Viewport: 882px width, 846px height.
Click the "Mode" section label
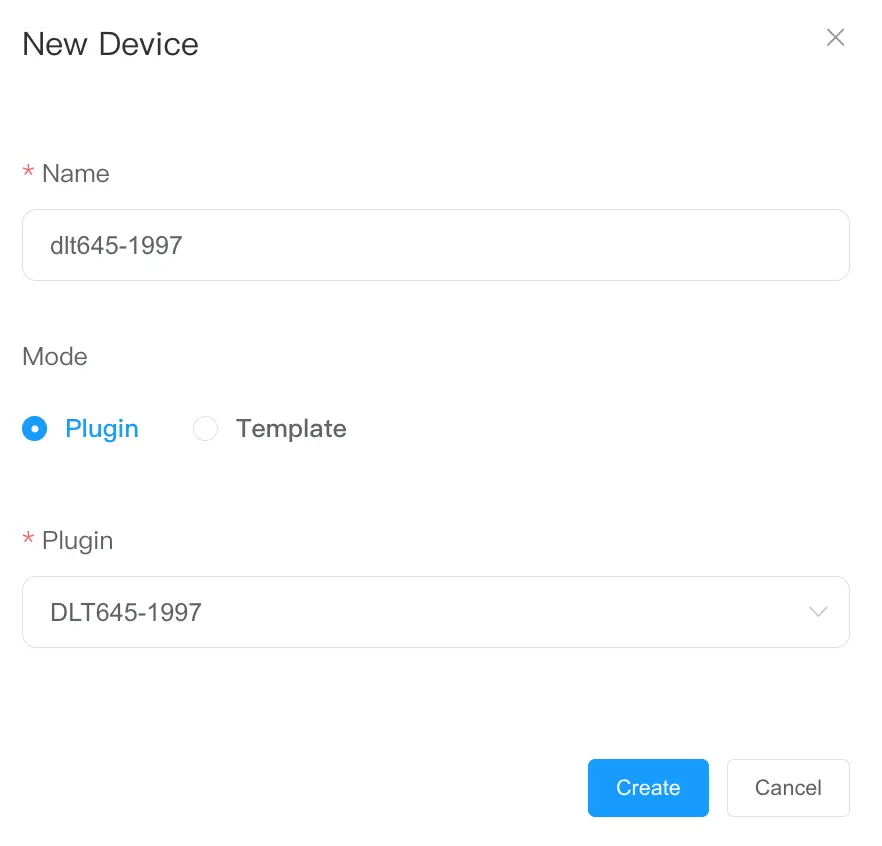click(x=55, y=357)
